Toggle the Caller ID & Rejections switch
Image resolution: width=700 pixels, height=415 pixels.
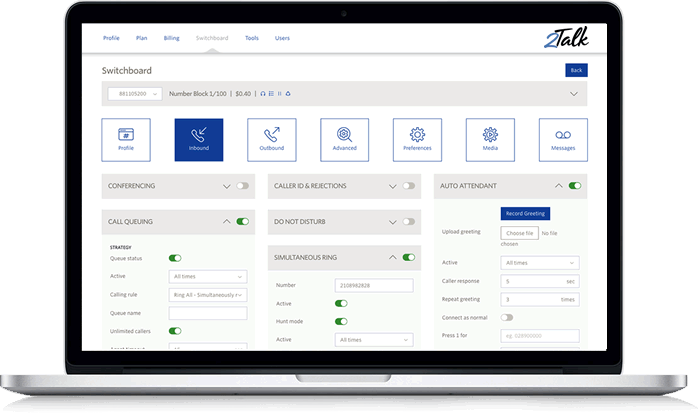coord(408,186)
